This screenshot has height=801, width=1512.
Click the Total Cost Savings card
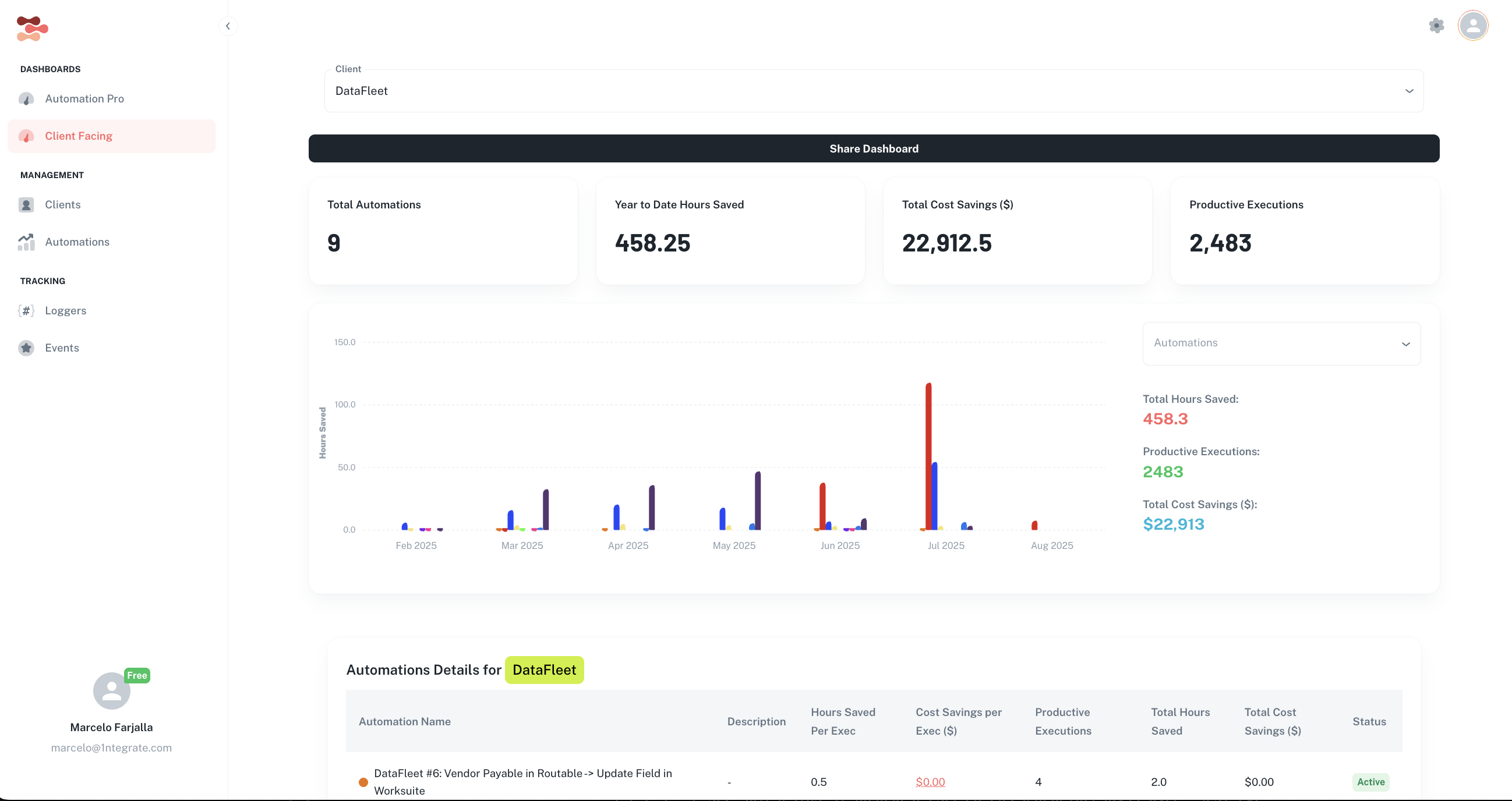(x=1017, y=231)
